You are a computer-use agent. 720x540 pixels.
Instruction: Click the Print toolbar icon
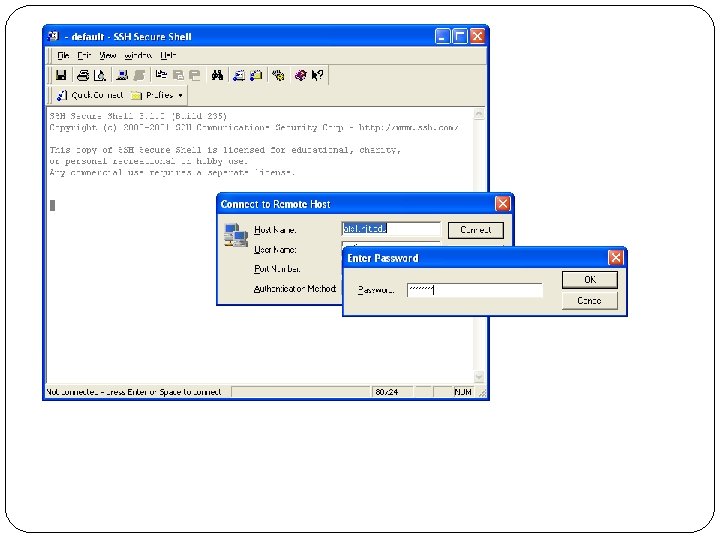click(x=83, y=75)
